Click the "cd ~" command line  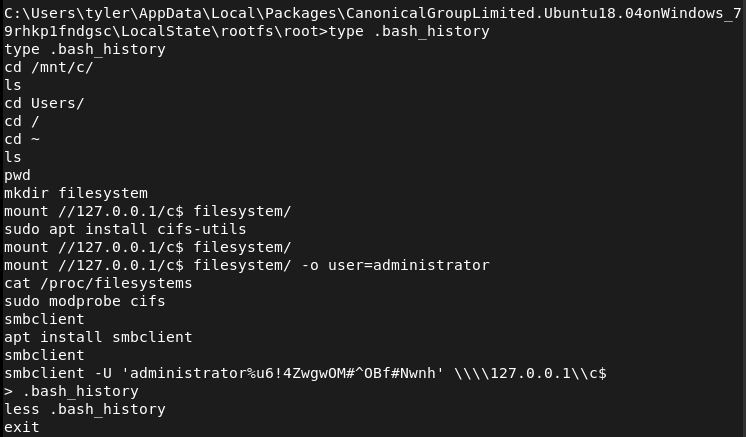click(22, 139)
